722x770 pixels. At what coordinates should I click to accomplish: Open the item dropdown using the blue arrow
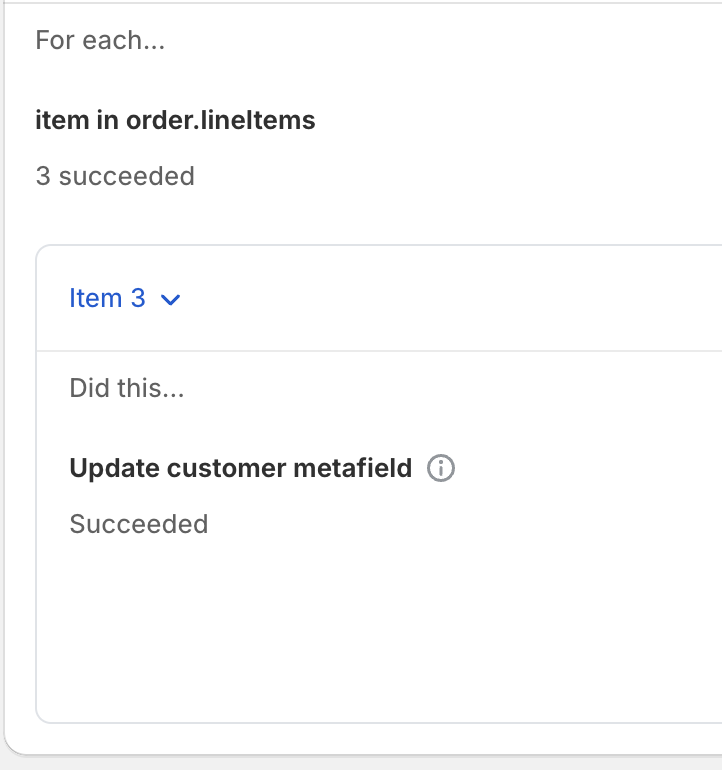(170, 299)
